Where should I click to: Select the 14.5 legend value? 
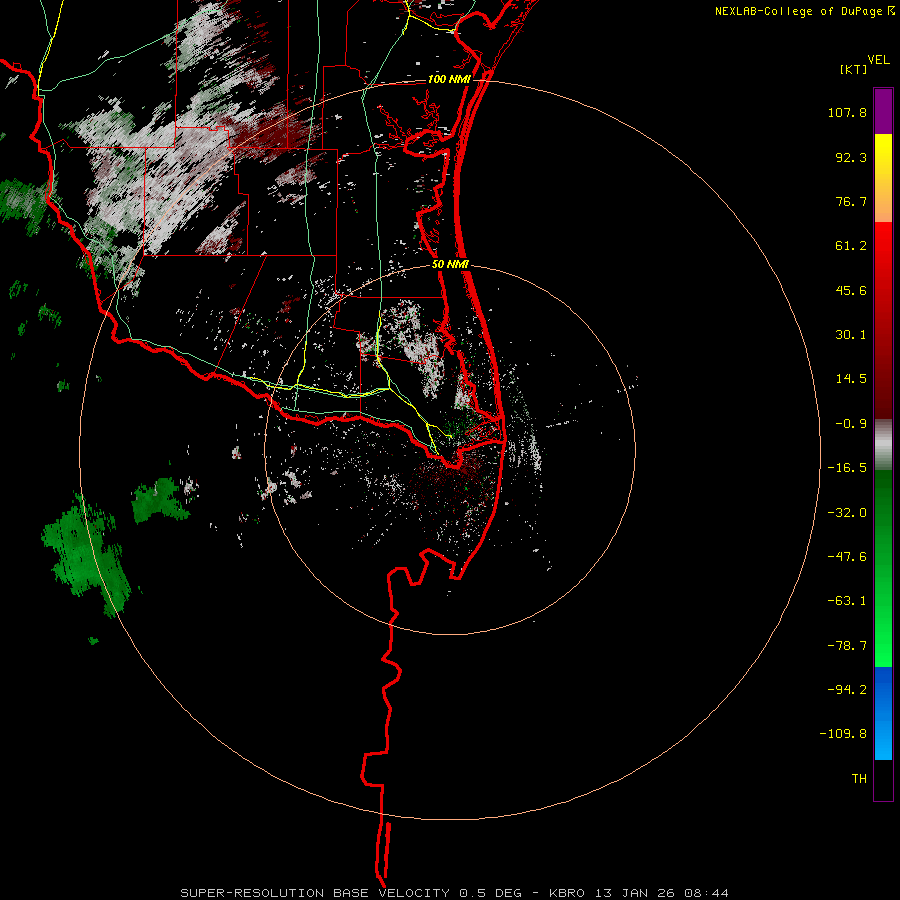pos(851,379)
